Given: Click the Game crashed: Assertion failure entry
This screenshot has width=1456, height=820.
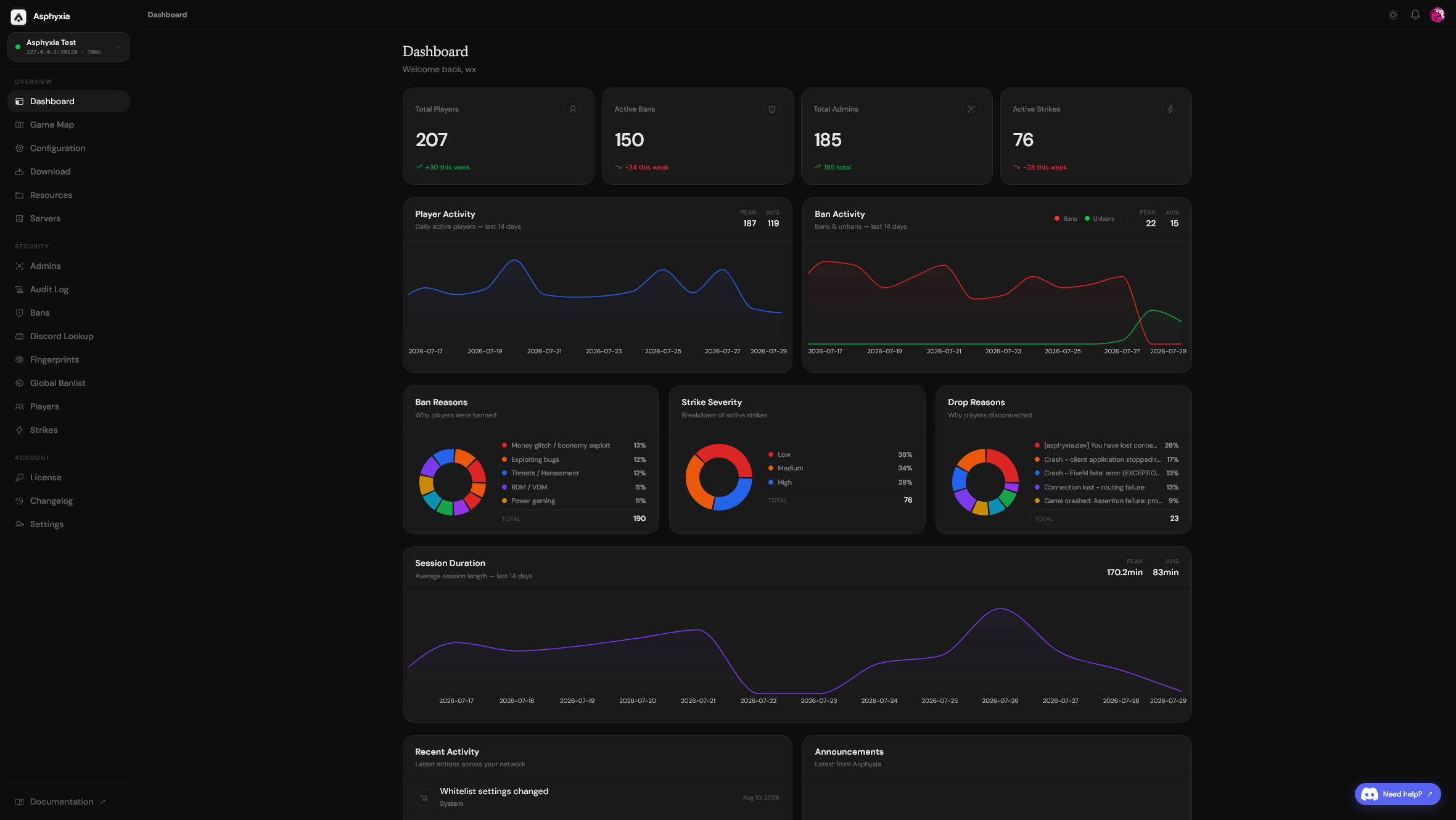Looking at the screenshot, I should pyautogui.click(x=1106, y=501).
